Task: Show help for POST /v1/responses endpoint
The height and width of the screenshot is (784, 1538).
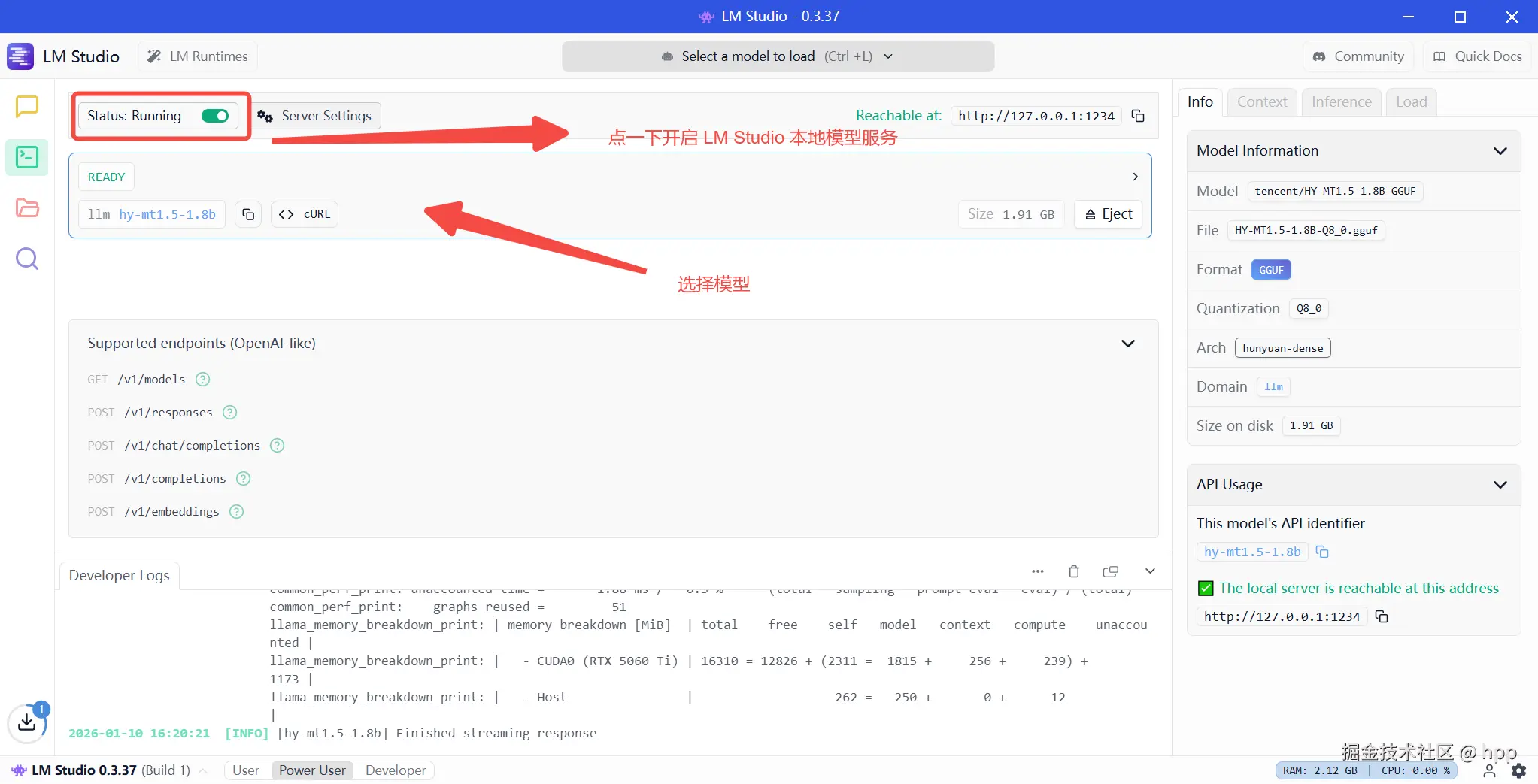Action: [x=229, y=413]
